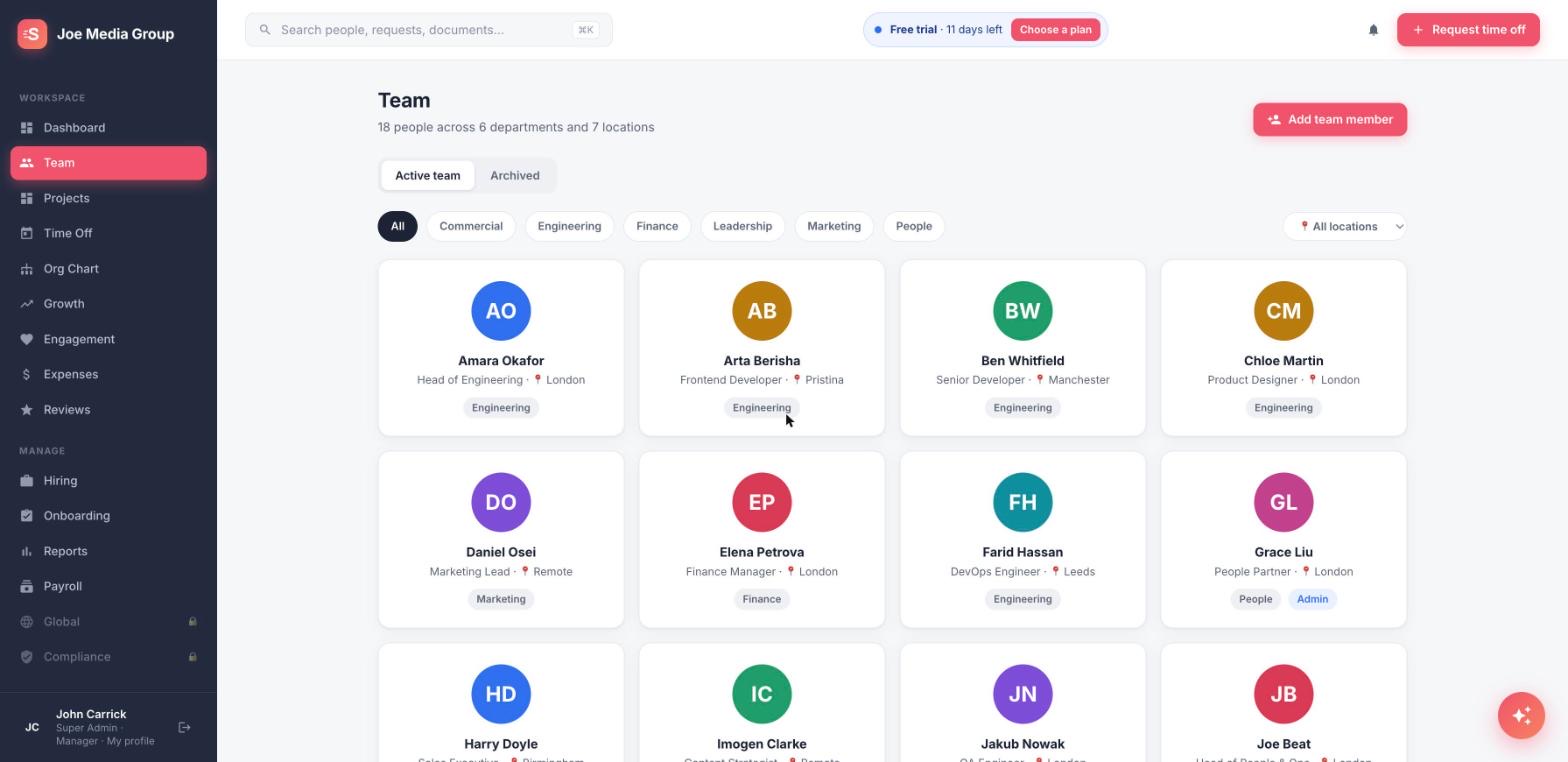The width and height of the screenshot is (1568, 762).
Task: Click the "Free trial" status label
Action: tap(913, 30)
